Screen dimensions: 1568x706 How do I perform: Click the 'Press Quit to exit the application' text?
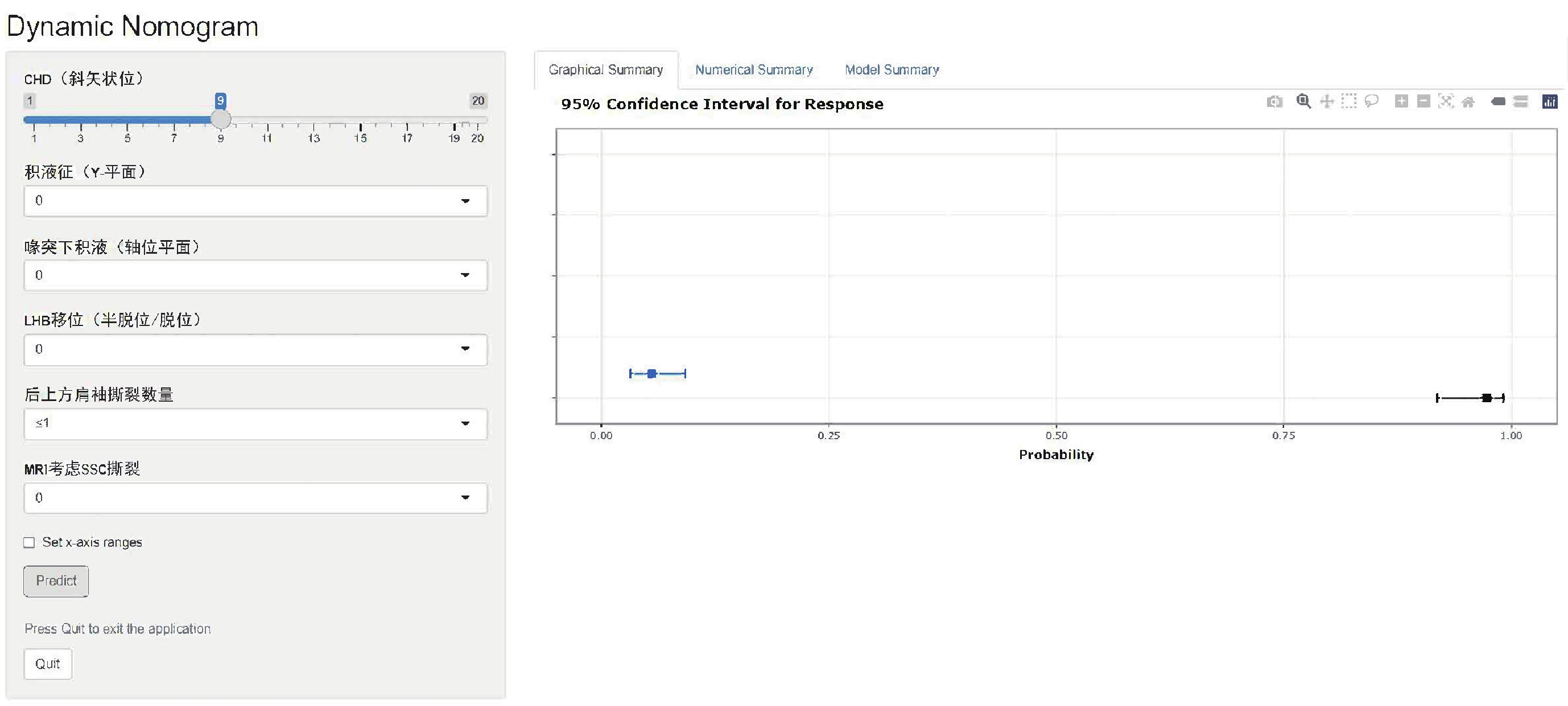point(117,629)
